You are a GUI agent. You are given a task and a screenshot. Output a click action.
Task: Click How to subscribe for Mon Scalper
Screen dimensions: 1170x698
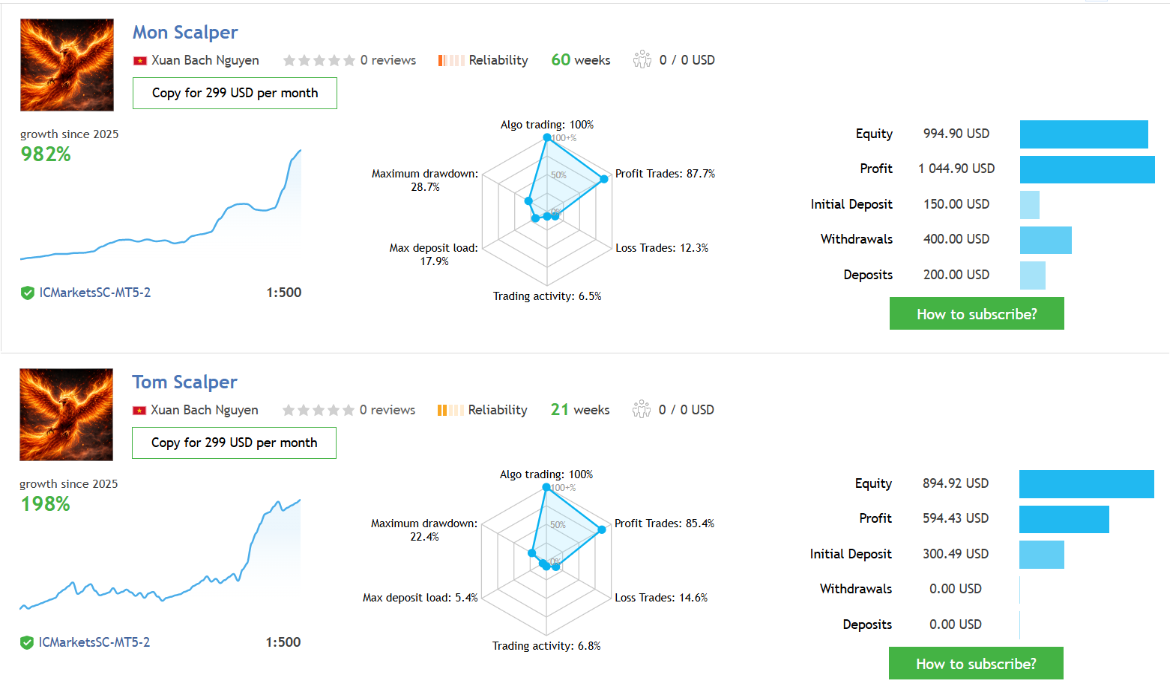(976, 314)
